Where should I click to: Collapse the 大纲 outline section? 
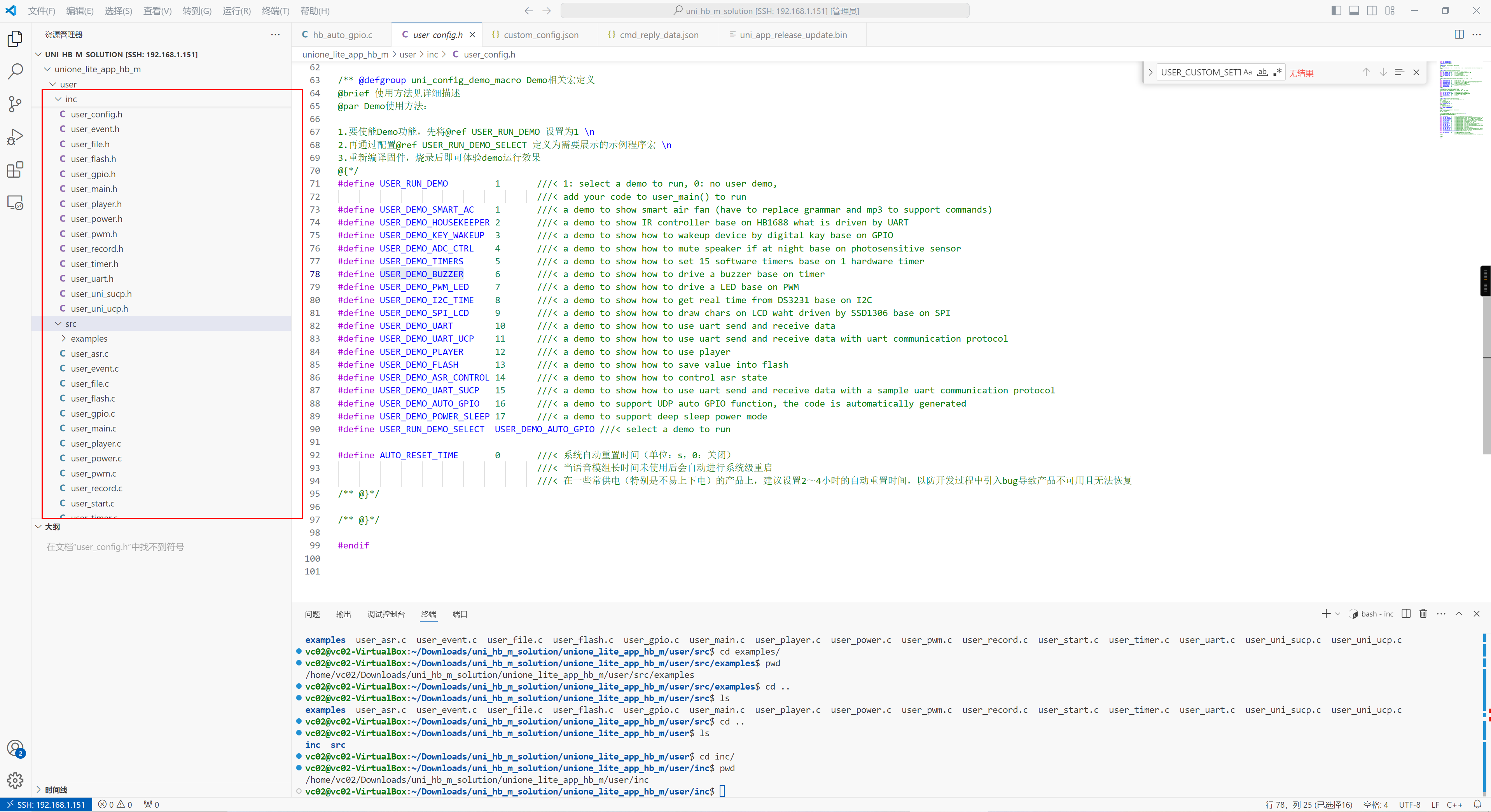(38, 527)
